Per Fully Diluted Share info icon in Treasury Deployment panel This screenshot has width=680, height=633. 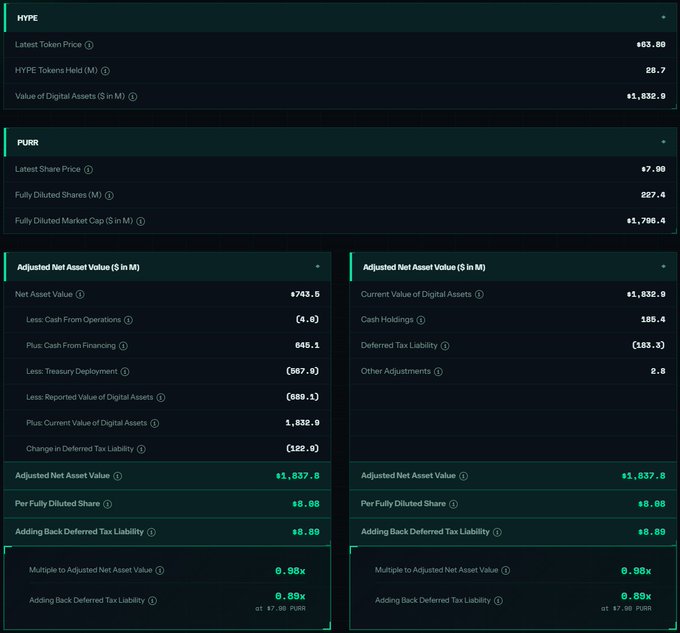[108, 504]
